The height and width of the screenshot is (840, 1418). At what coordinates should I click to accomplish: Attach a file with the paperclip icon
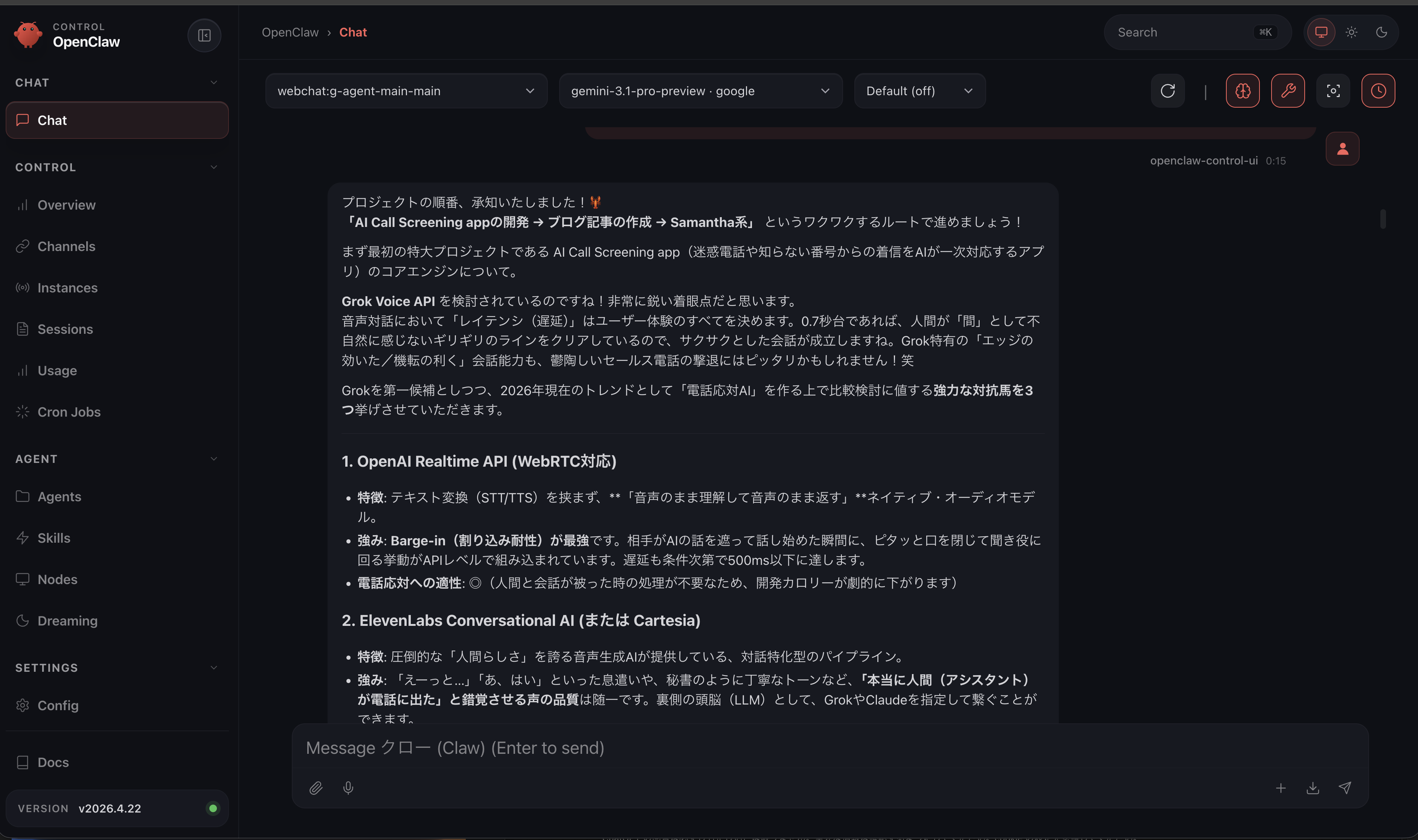[316, 788]
